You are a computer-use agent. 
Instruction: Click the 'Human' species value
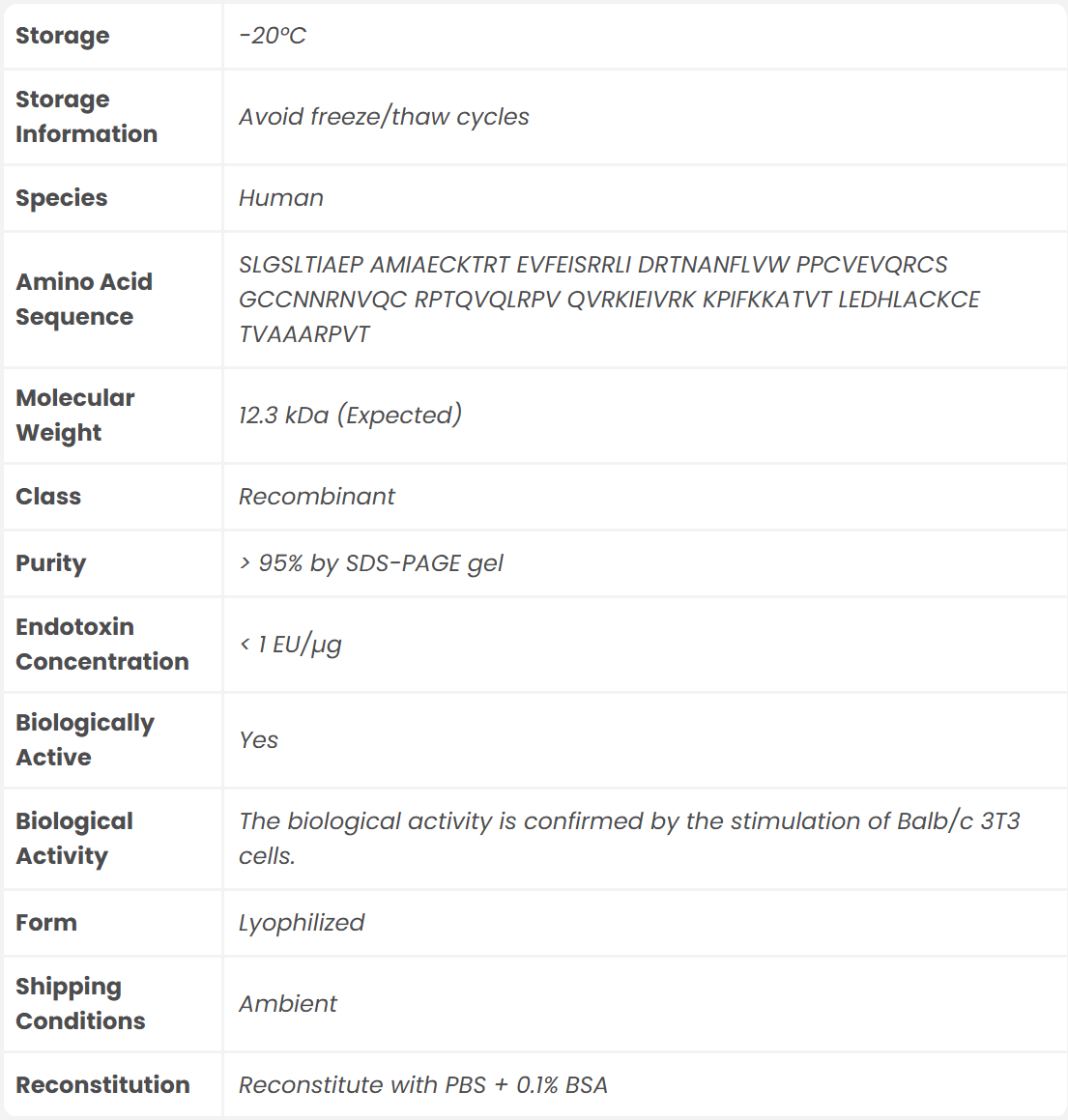click(x=281, y=198)
